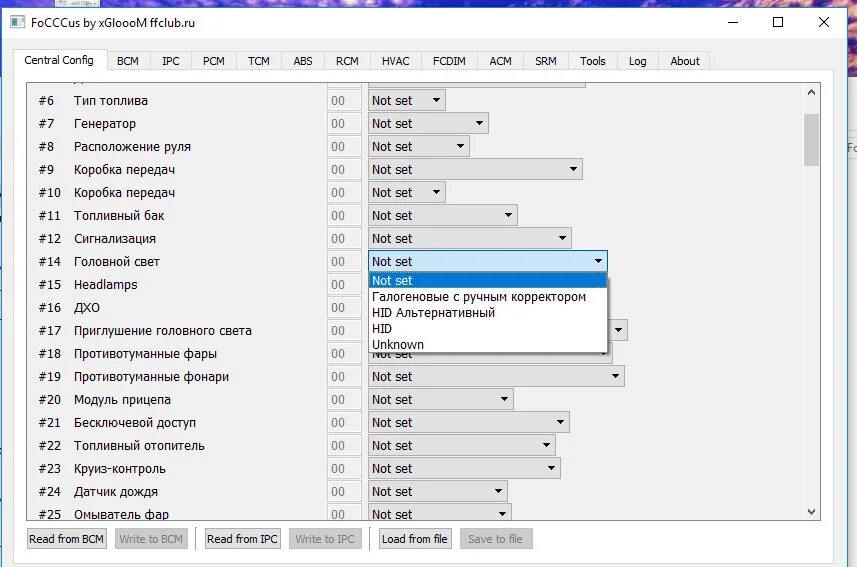Click the vertical scrollbar thumb
This screenshot has width=857, height=567.
click(811, 139)
